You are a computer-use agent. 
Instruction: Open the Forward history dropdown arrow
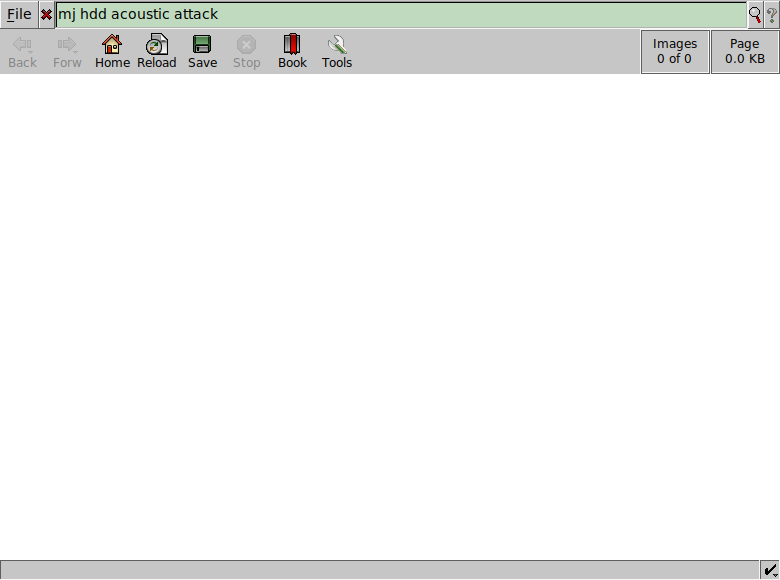[75, 52]
